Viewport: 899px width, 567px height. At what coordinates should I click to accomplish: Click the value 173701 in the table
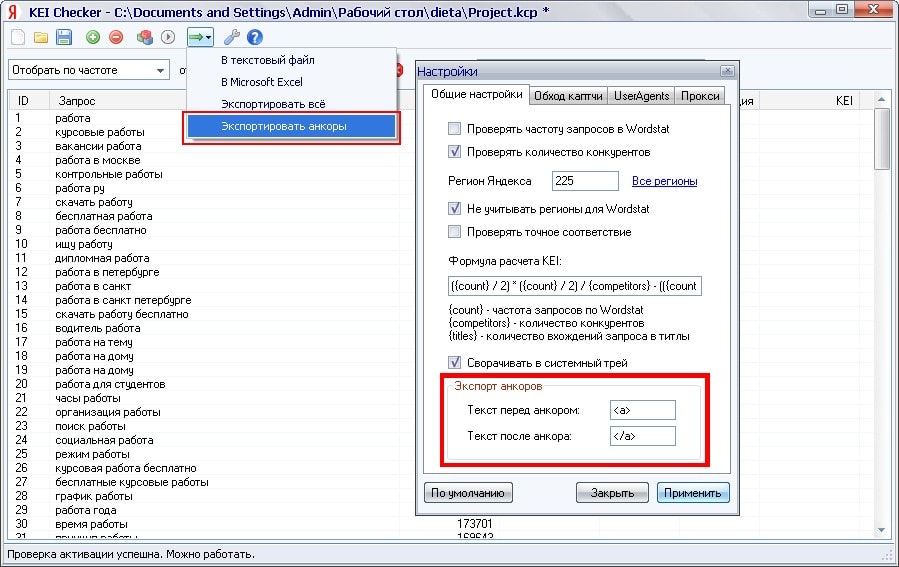click(x=474, y=523)
